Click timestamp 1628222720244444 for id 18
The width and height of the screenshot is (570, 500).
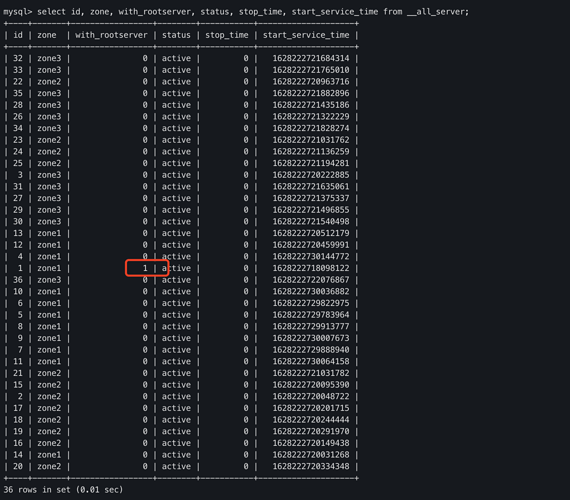click(x=311, y=420)
